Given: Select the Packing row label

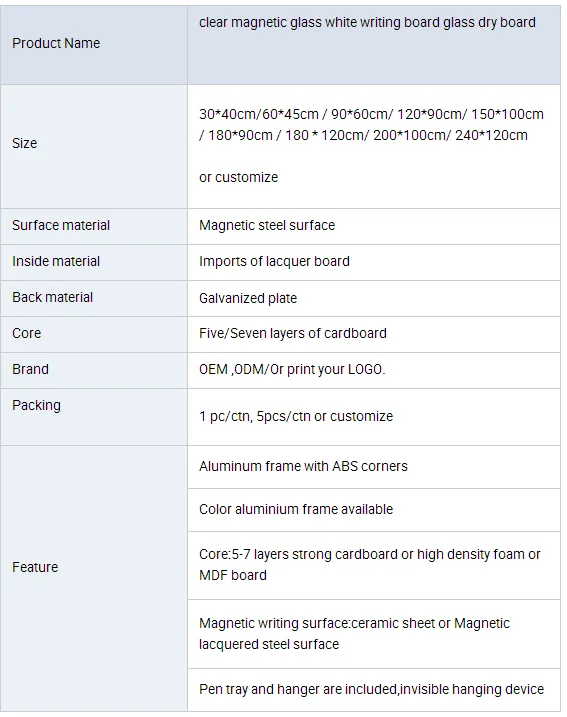Looking at the screenshot, I should pyautogui.click(x=36, y=405).
